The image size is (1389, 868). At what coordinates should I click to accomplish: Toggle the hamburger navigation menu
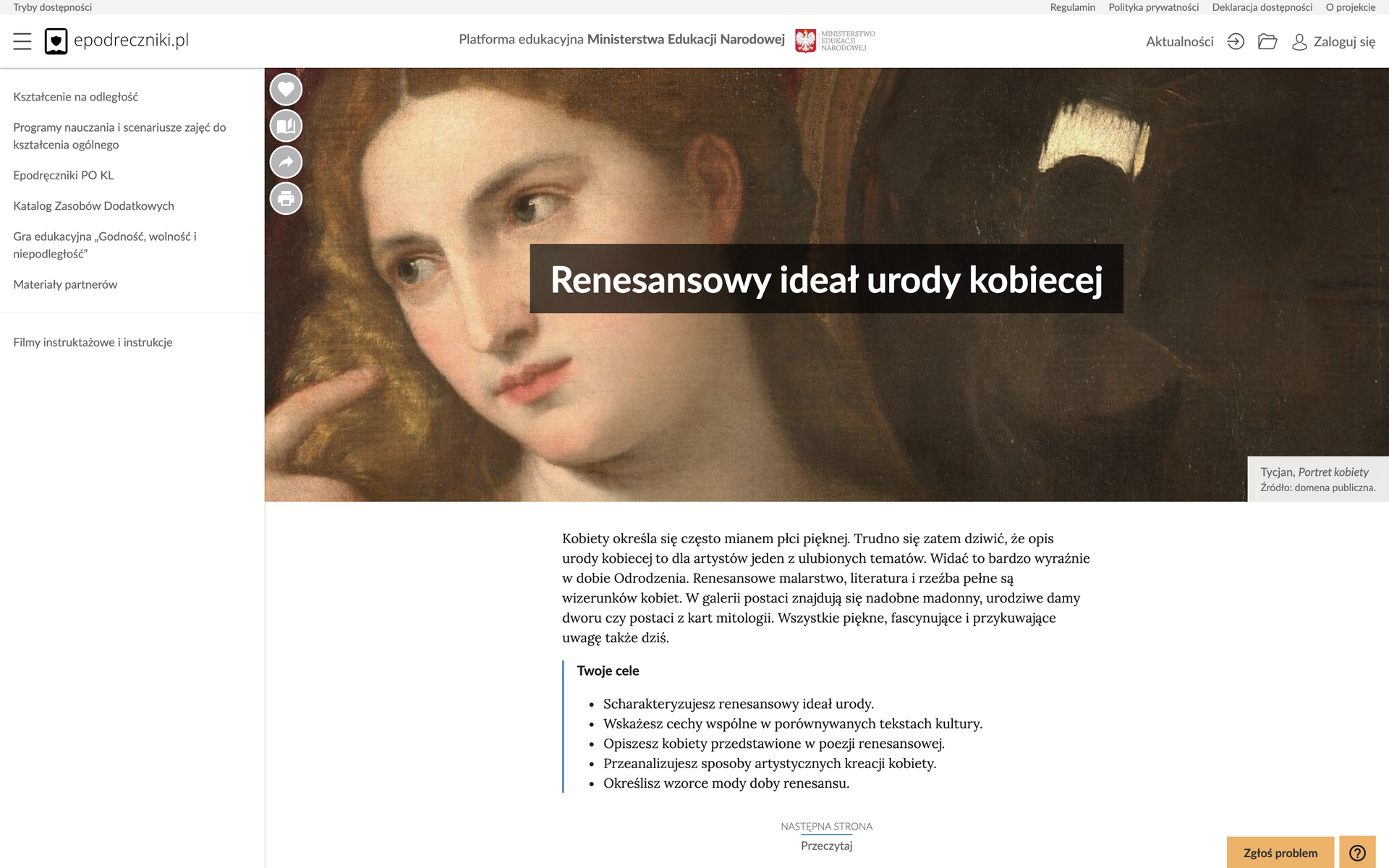pos(22,41)
